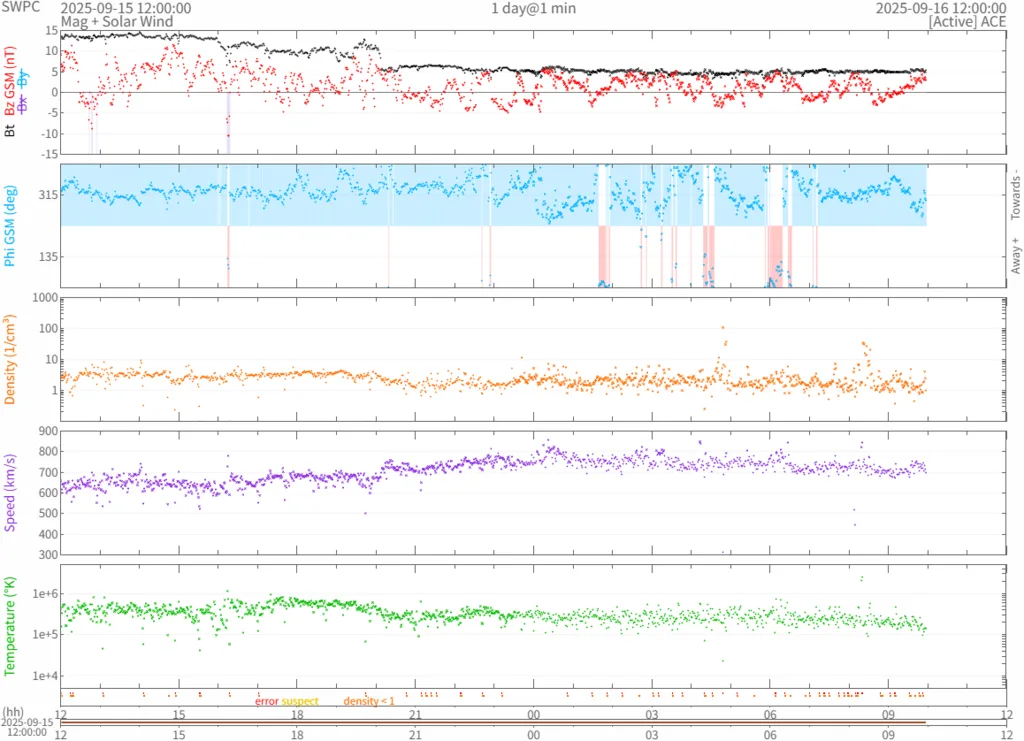Click the orange Density axis label
This screenshot has height=741, width=1024.
tap(11, 356)
